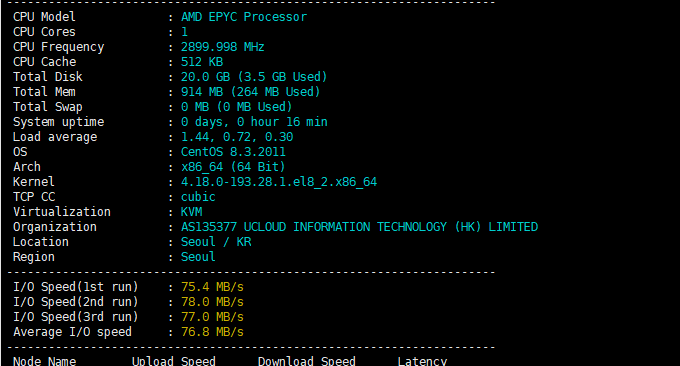Select the Average I/O speed 76.8 MB/s

pyautogui.click(x=212, y=332)
